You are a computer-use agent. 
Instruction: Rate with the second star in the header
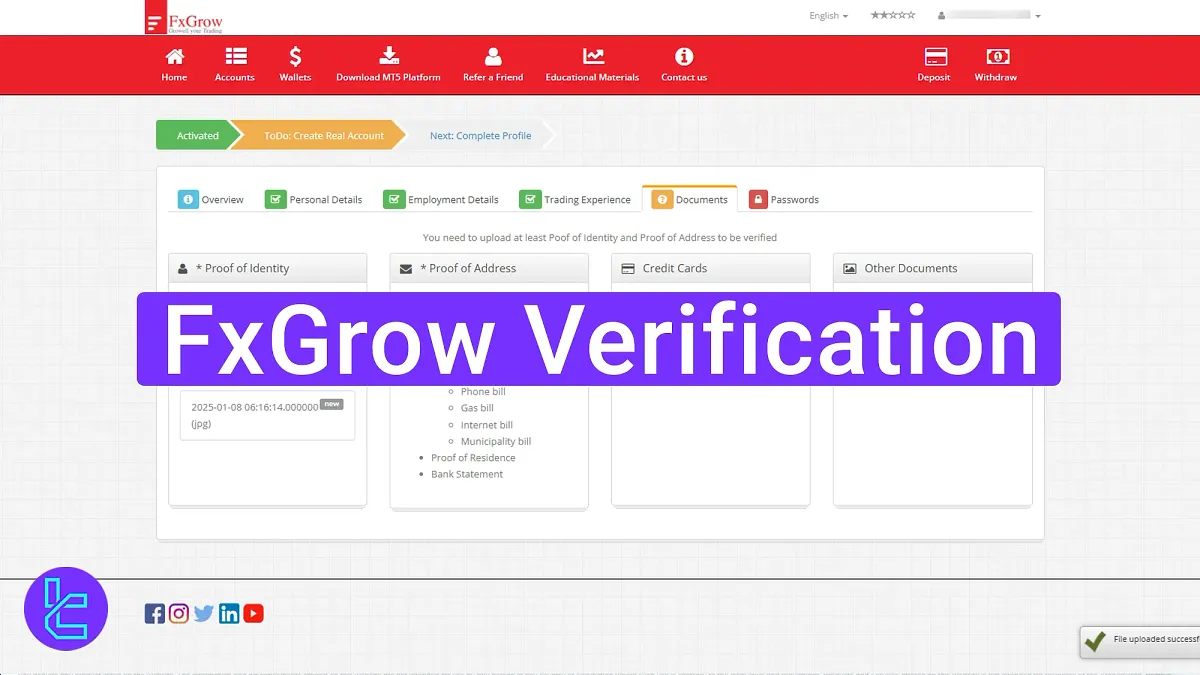(884, 15)
